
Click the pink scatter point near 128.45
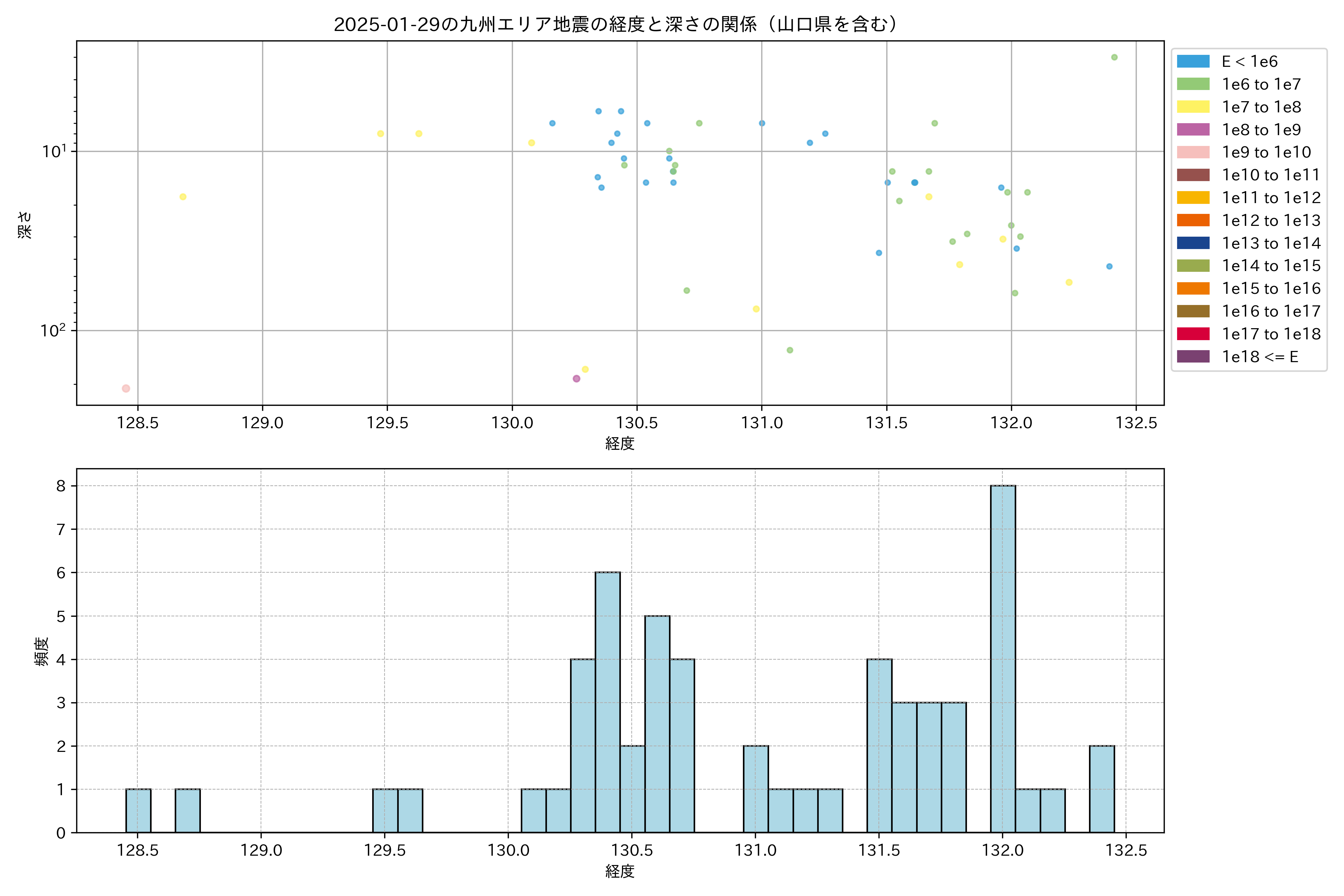(x=126, y=389)
